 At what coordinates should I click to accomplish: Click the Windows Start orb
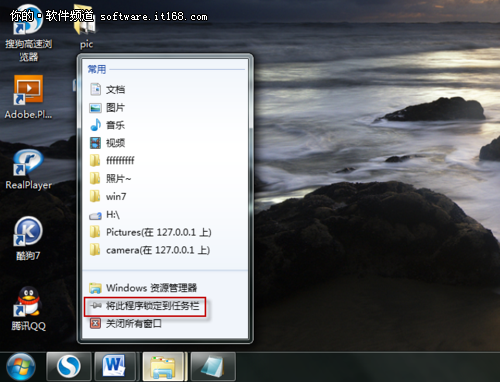21,367
